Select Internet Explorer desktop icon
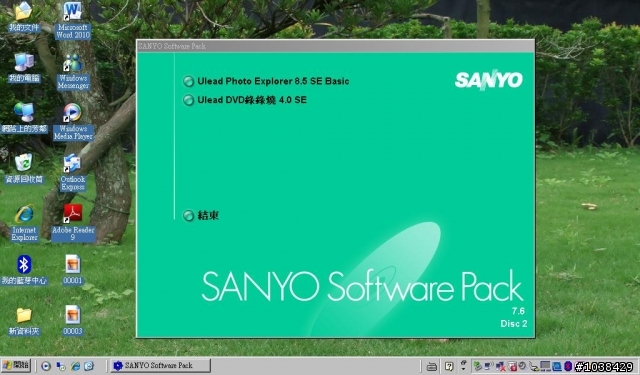The image size is (640, 375). tap(24, 223)
